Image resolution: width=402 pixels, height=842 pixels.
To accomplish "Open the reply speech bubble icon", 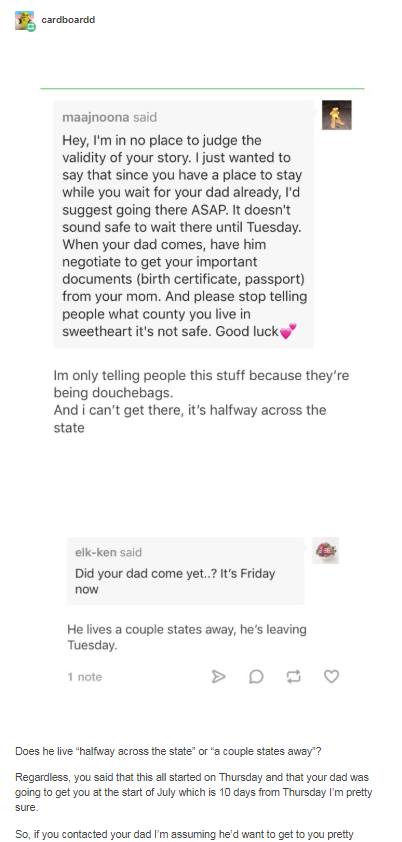I will pos(256,677).
